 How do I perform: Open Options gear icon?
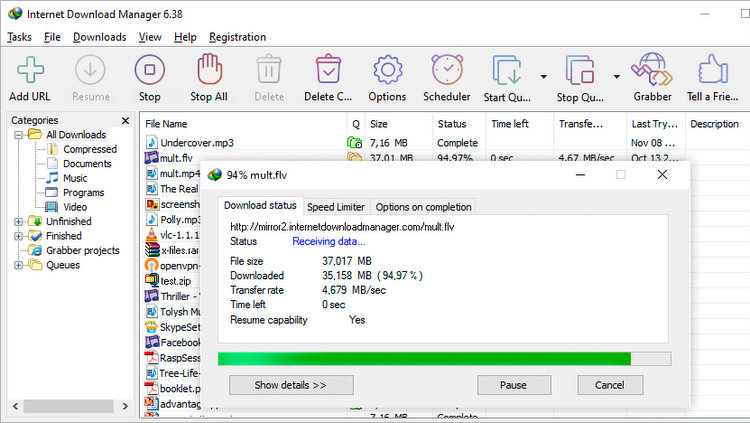coord(387,70)
